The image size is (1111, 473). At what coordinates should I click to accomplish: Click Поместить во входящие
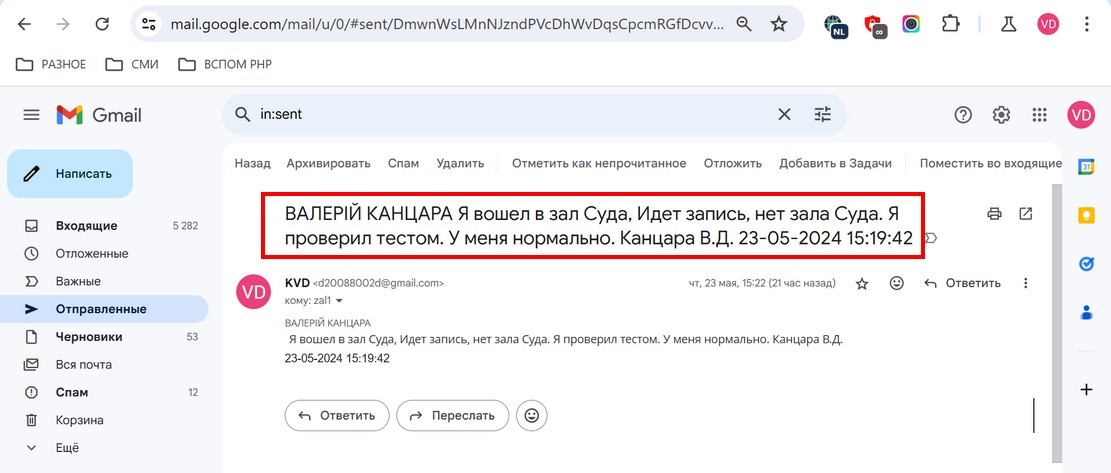pyautogui.click(x=991, y=164)
